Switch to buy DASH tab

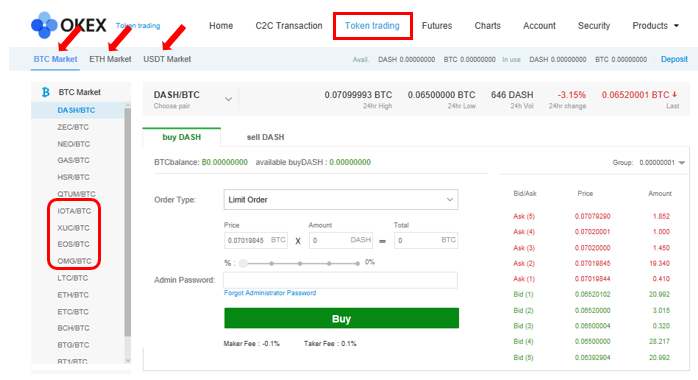pyautogui.click(x=182, y=137)
